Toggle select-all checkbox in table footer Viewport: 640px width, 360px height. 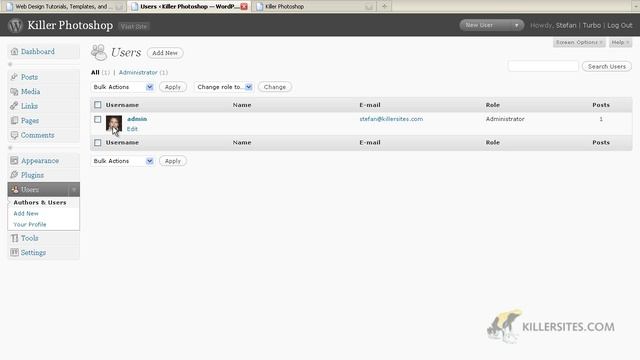point(98,142)
